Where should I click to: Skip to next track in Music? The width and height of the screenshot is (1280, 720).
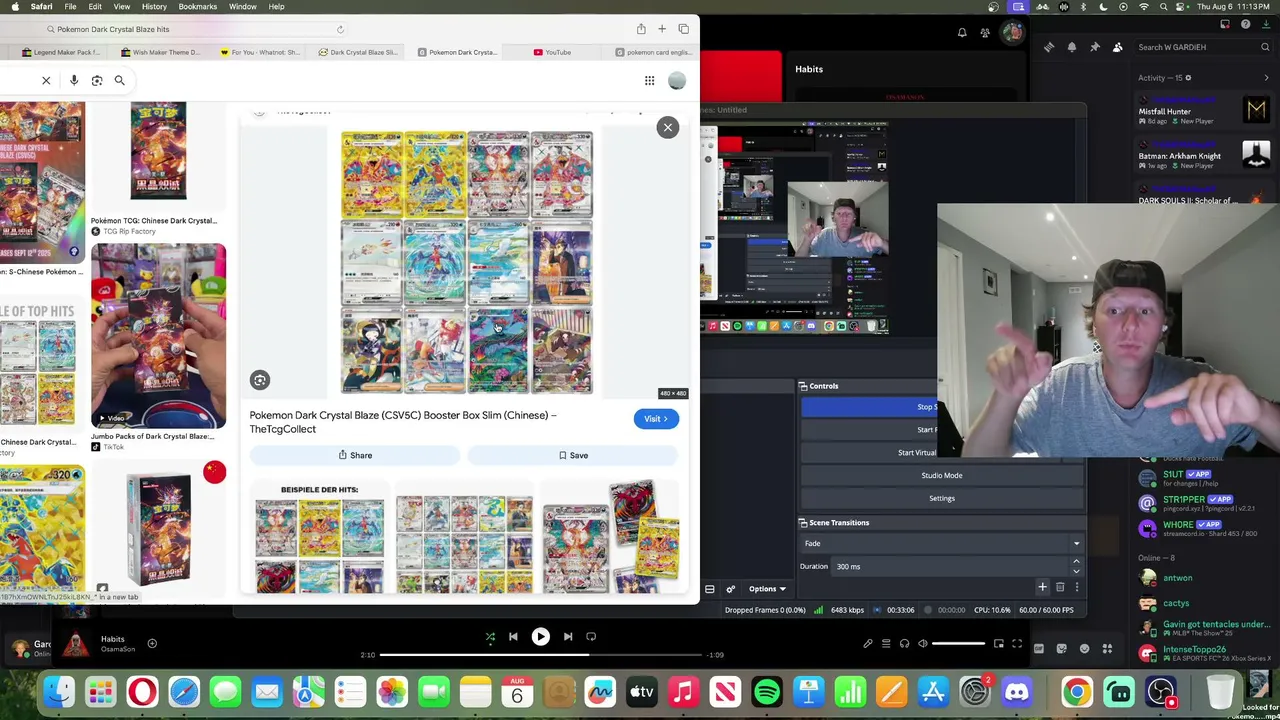click(567, 636)
